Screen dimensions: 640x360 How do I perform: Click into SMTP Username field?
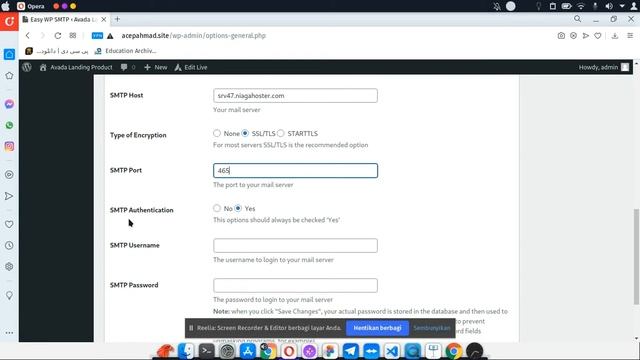tap(295, 245)
